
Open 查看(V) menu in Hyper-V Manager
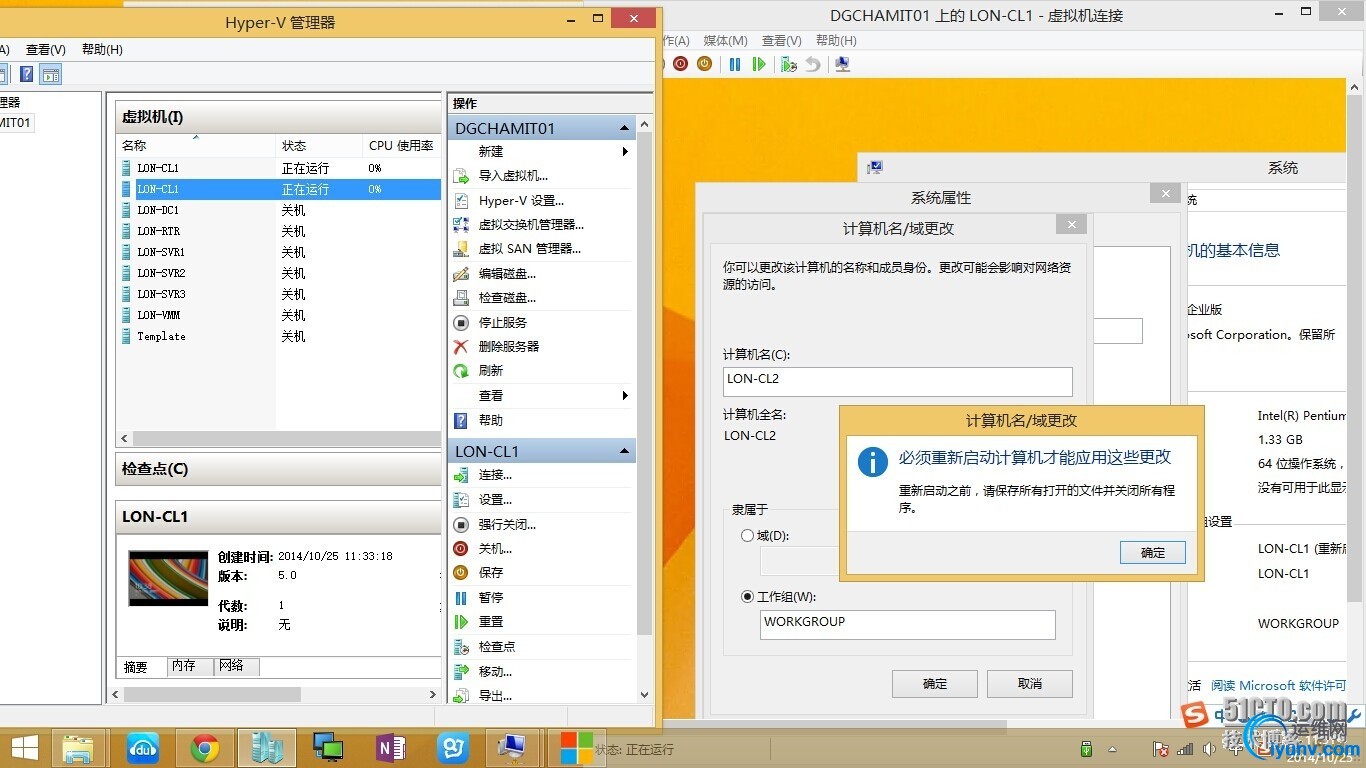tap(46, 49)
